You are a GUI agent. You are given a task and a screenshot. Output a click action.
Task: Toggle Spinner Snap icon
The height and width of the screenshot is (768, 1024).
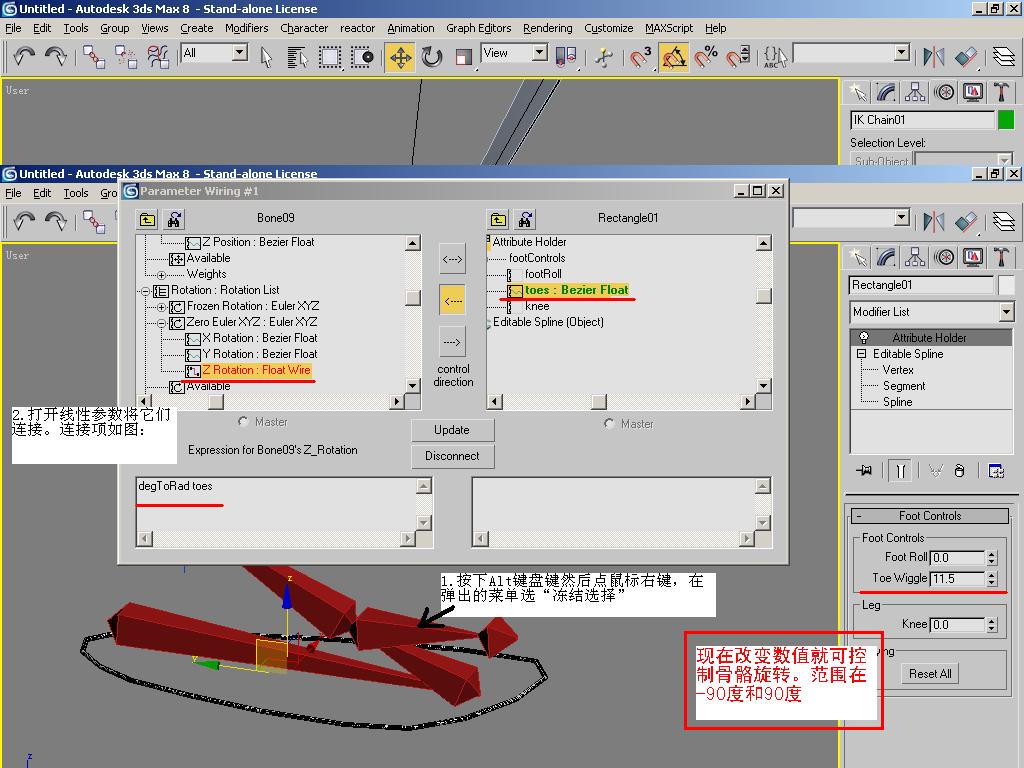(737, 57)
